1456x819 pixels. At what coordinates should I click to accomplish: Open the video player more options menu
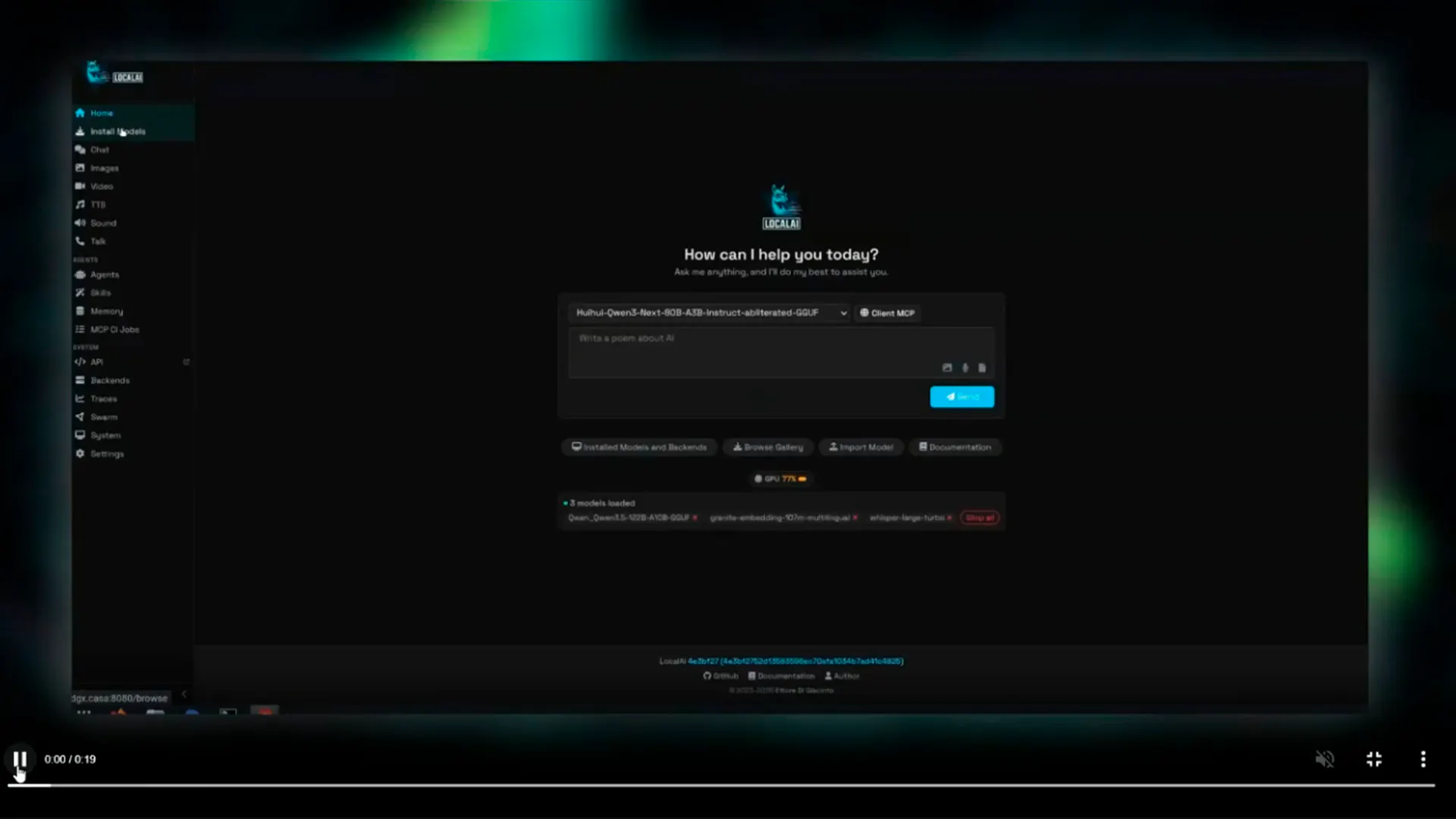click(1423, 759)
